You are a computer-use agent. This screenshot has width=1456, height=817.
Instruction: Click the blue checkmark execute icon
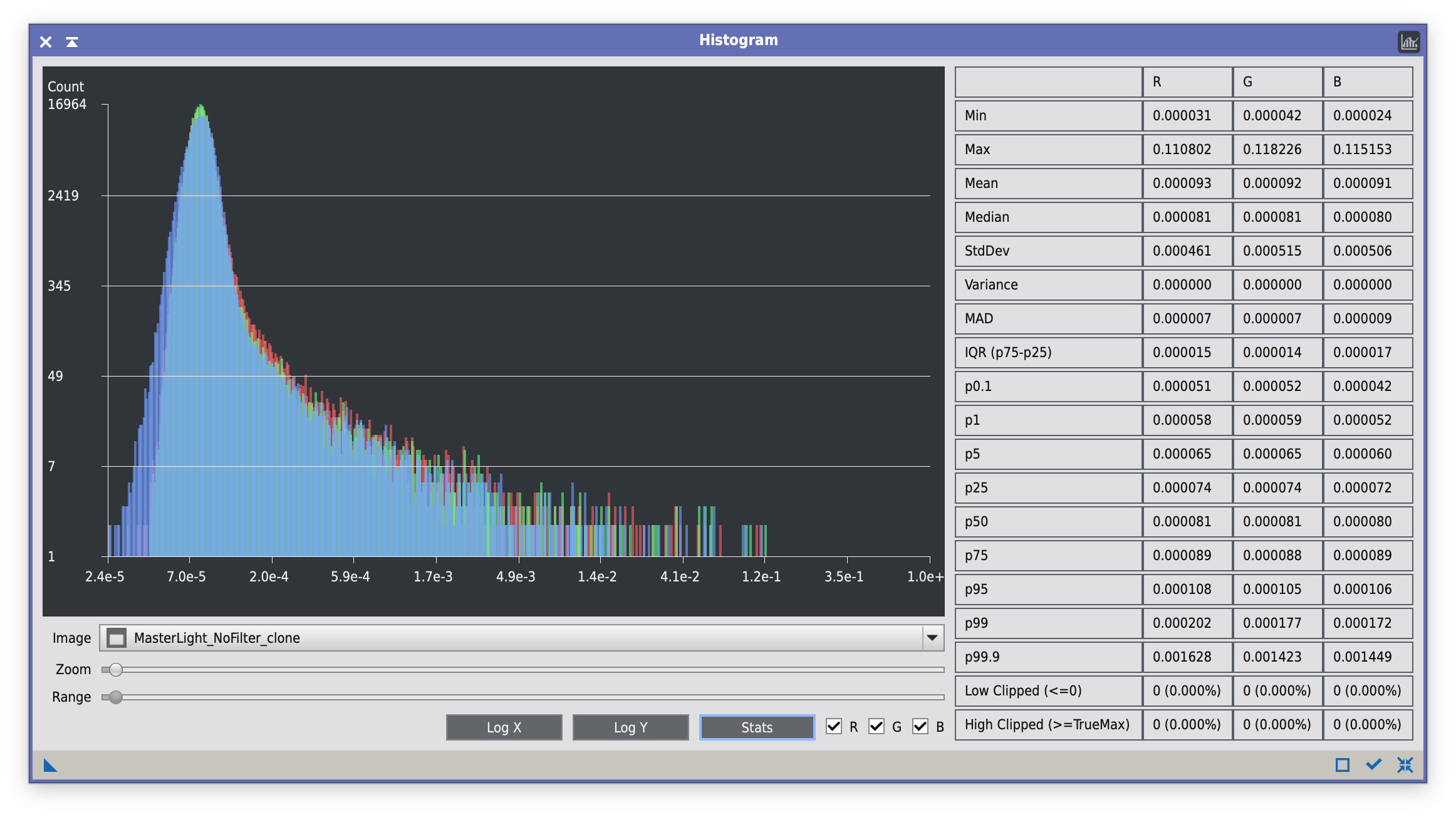[x=1373, y=765]
